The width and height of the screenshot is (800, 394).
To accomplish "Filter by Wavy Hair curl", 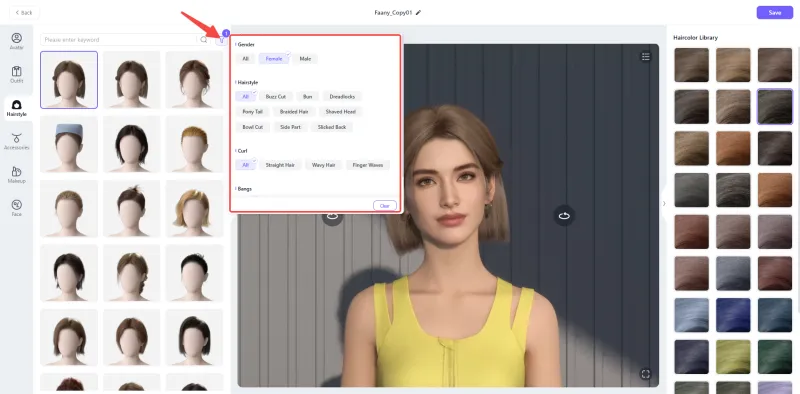I will [x=323, y=165].
